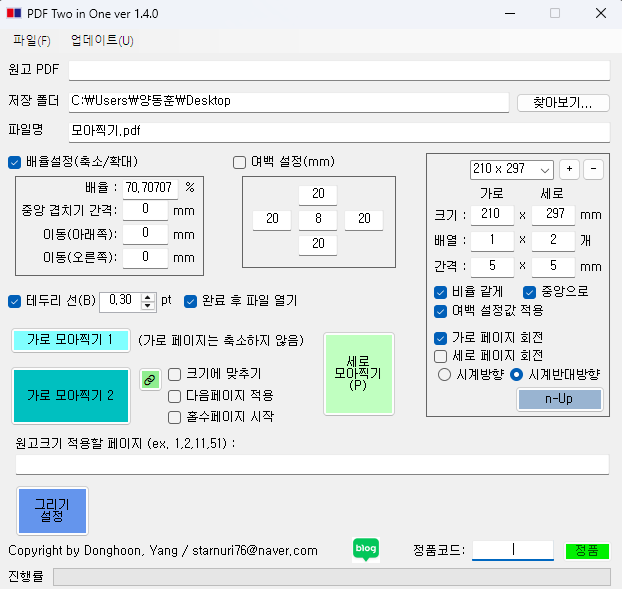Screen dimensions: 622x589
Task: Click the 진행률 progress bar
Action: [332, 577]
